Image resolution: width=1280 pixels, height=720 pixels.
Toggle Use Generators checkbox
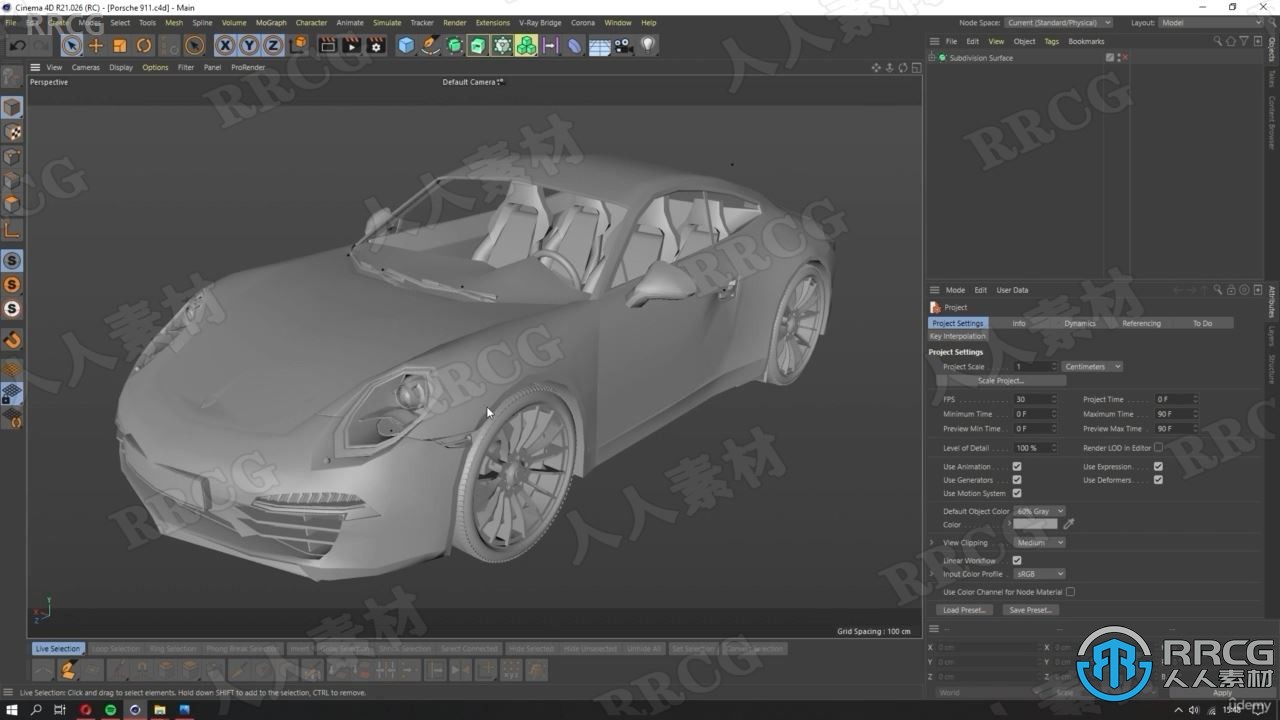[1017, 480]
